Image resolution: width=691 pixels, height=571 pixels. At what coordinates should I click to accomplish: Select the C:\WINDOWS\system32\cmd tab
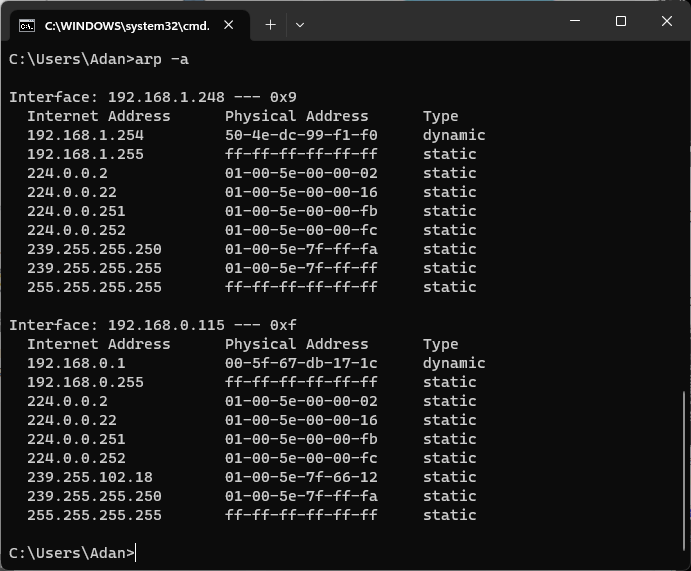click(125, 25)
